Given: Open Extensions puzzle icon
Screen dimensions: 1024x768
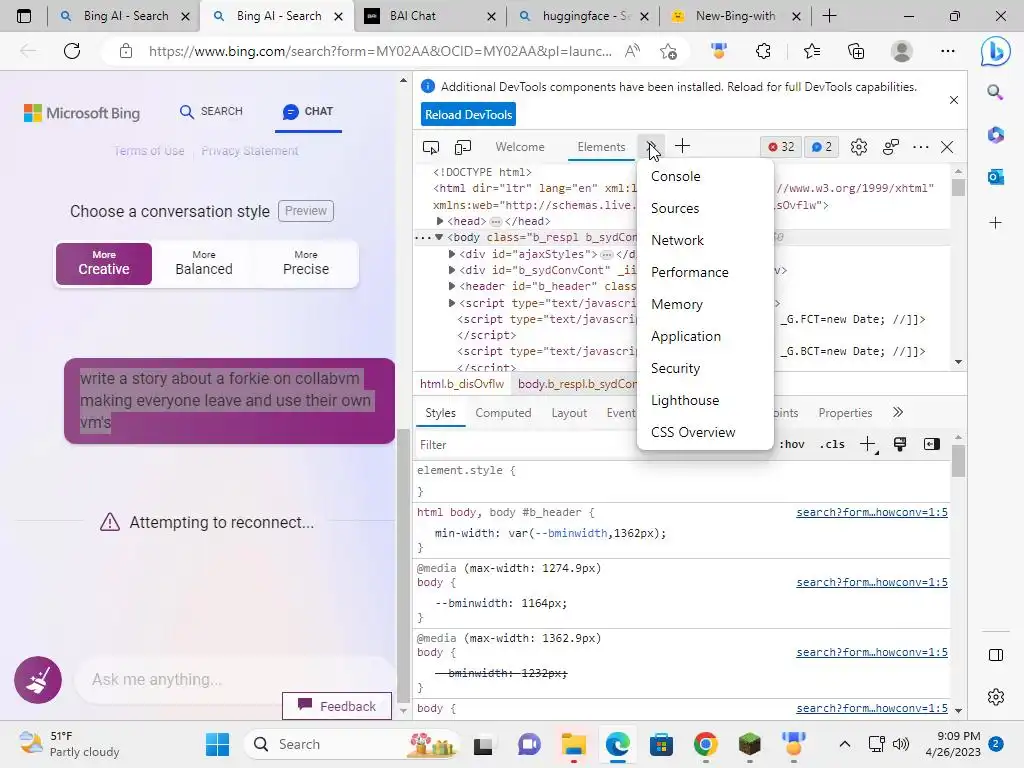Looking at the screenshot, I should coord(763,51).
